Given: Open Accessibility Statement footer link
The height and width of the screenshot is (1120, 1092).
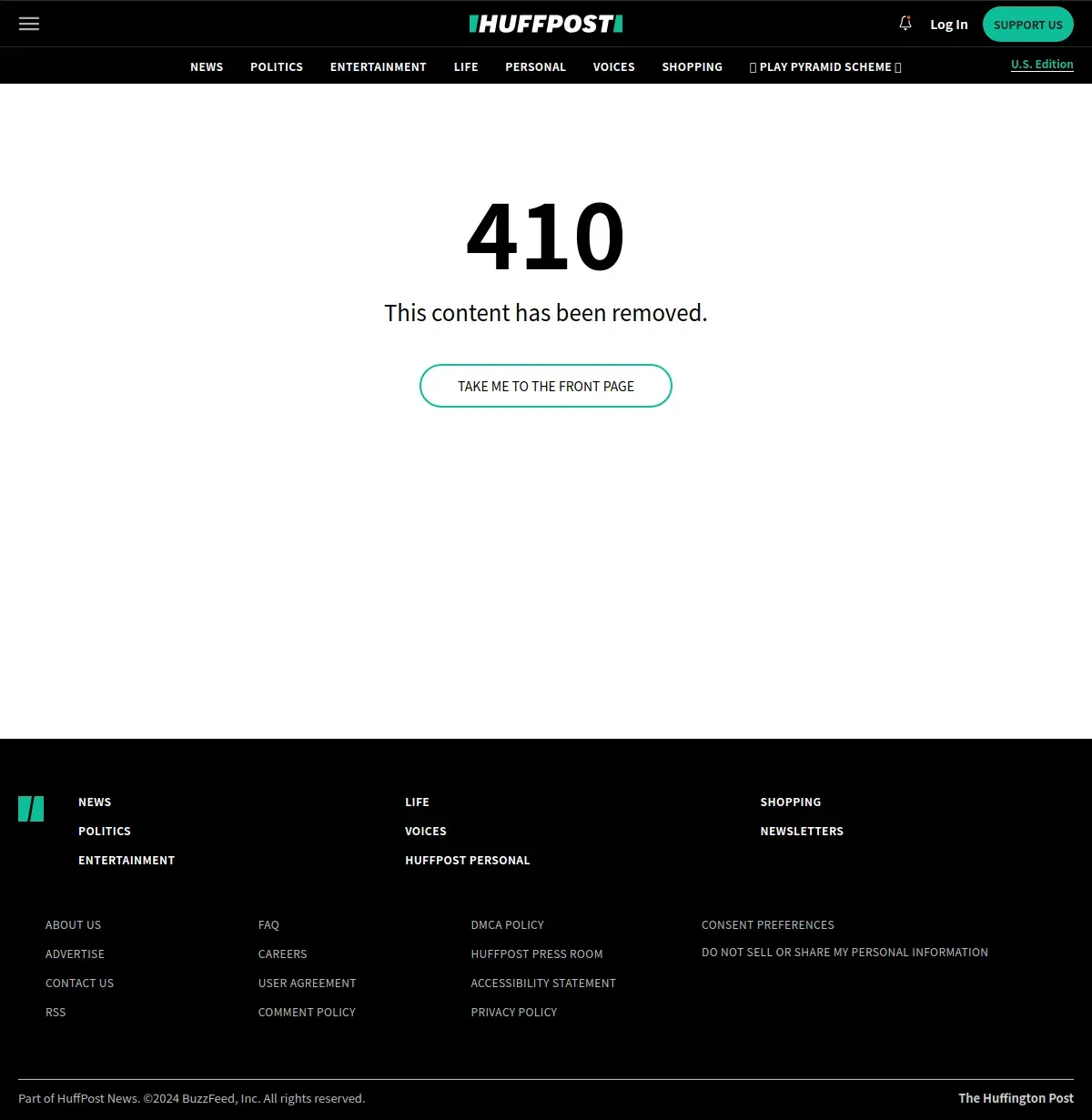Looking at the screenshot, I should 543,983.
